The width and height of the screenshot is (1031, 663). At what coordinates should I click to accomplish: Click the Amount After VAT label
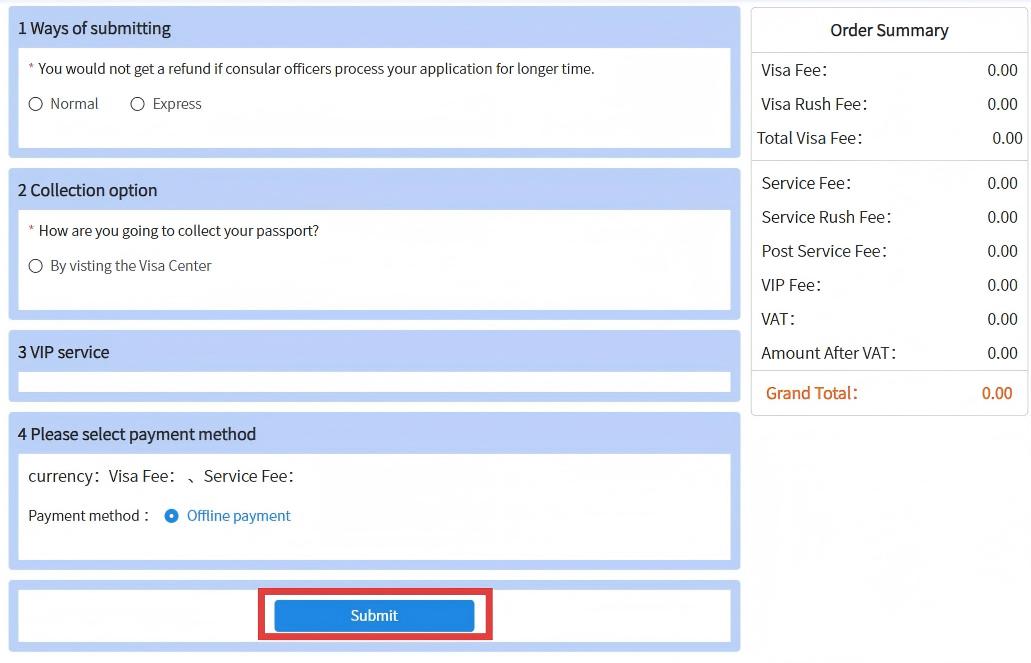tap(827, 353)
